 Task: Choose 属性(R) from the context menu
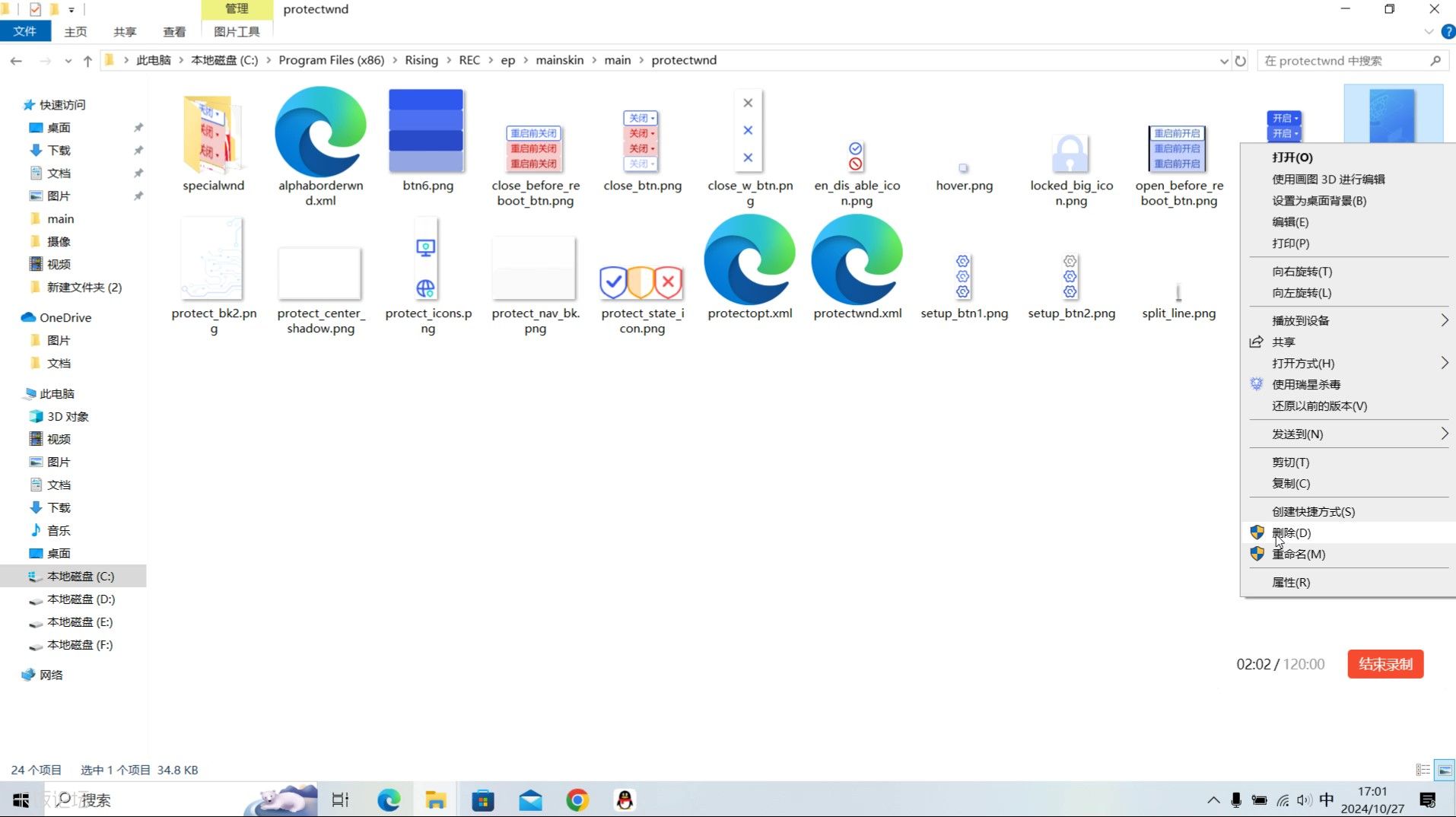[1347, 582]
